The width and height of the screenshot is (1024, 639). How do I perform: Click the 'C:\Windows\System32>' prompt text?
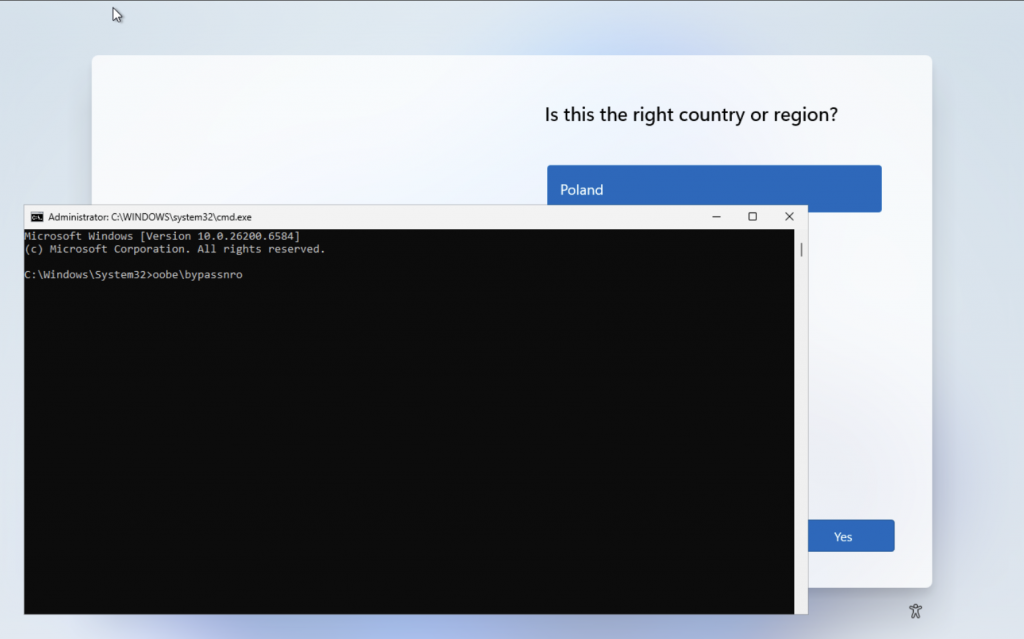click(x=87, y=275)
